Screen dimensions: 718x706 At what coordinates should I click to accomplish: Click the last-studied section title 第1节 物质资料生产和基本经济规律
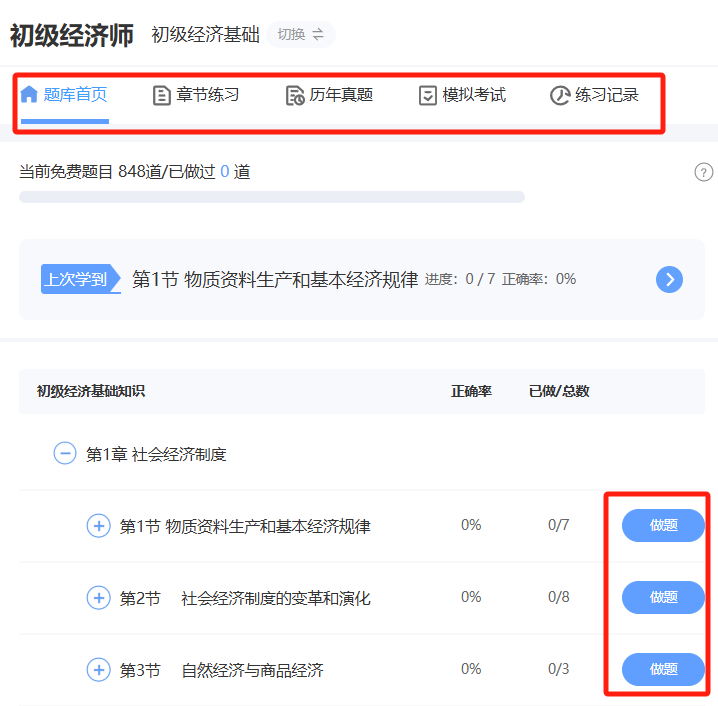275,279
